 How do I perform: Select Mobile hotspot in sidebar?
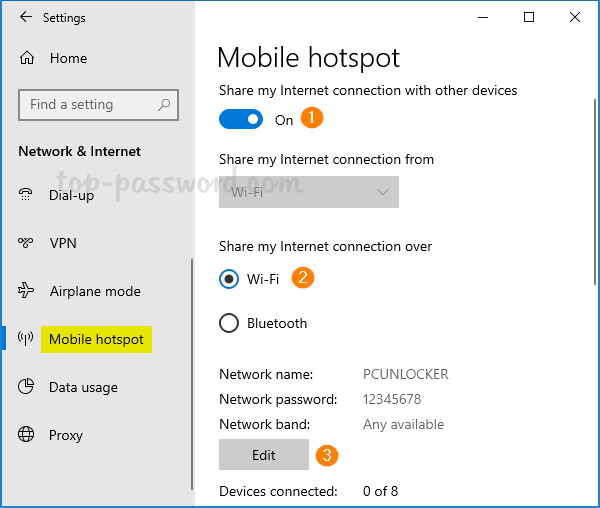tap(96, 339)
